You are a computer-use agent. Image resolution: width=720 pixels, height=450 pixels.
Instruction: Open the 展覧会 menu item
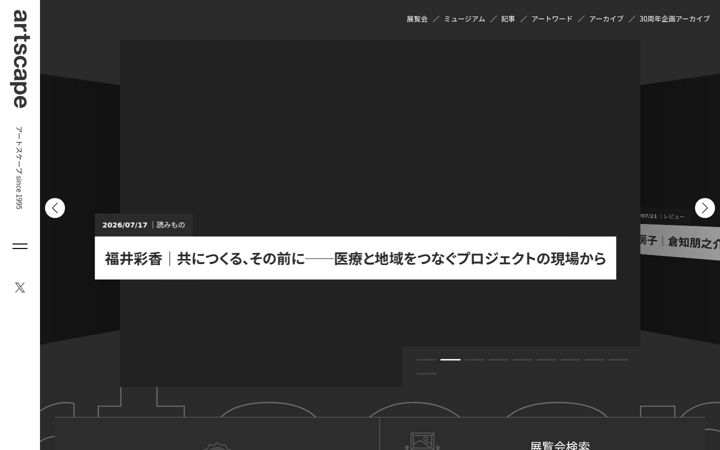(417, 19)
